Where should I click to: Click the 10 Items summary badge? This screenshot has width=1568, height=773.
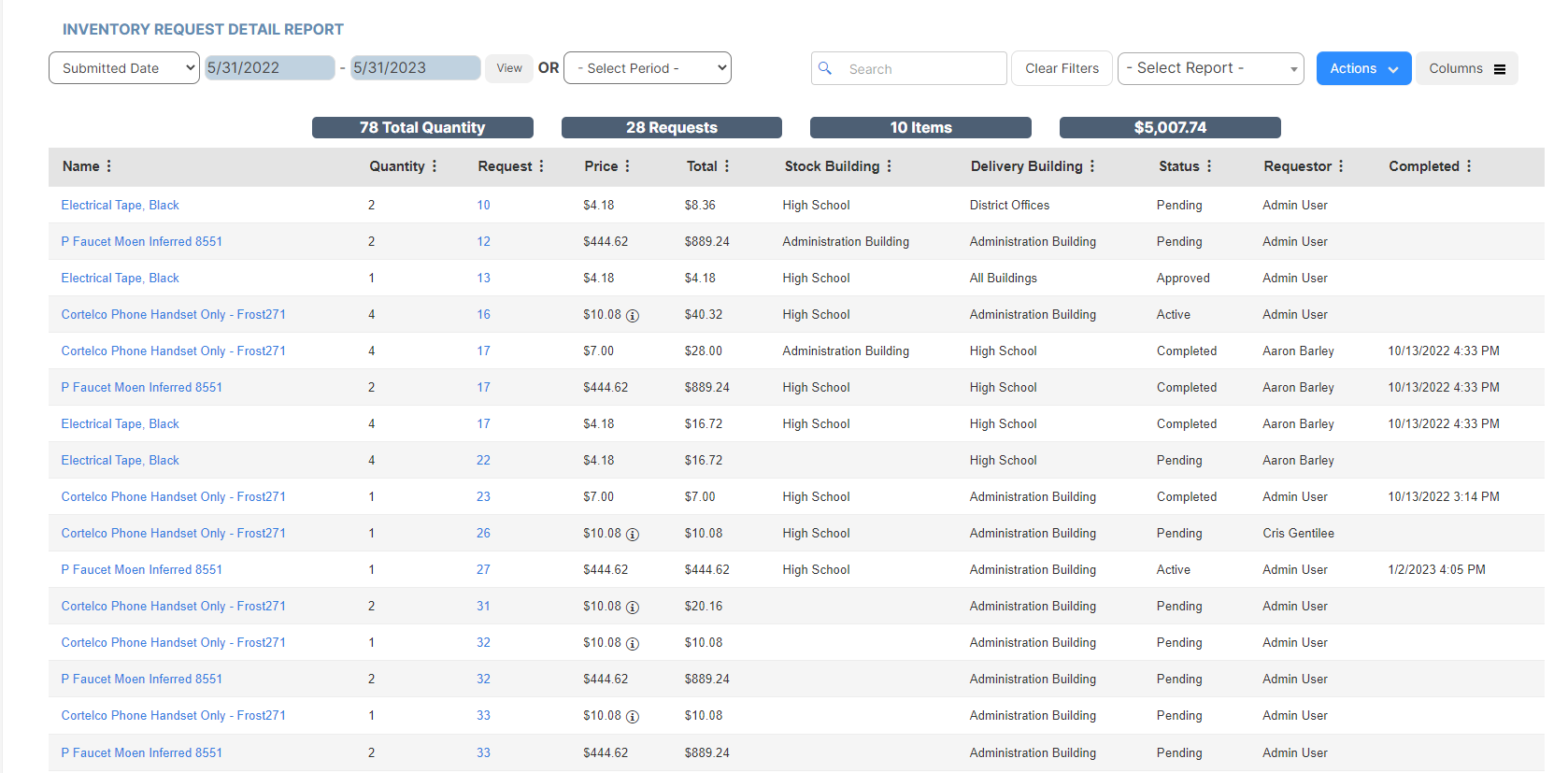tap(920, 127)
